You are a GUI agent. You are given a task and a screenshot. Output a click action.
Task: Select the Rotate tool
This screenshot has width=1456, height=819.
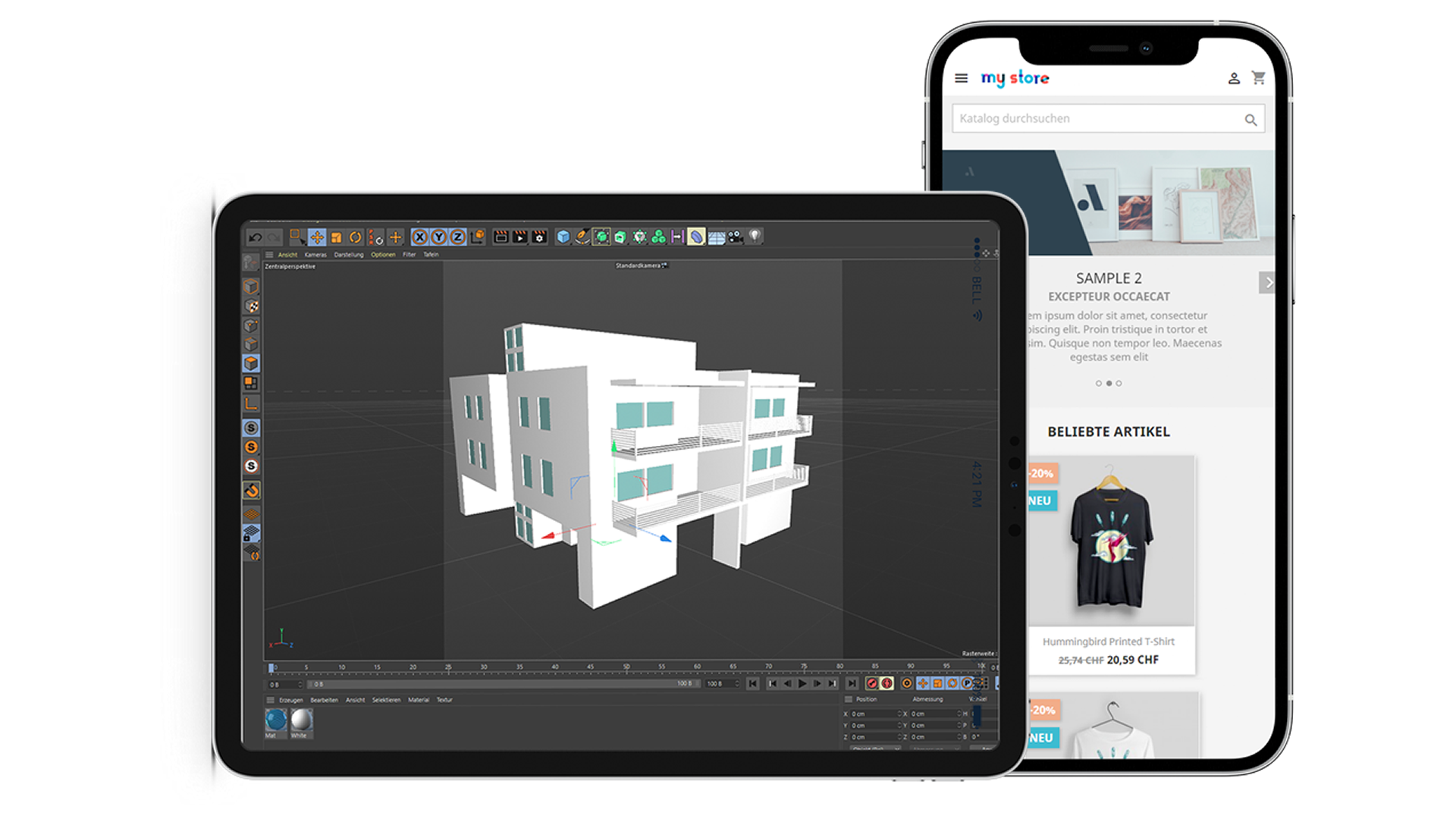click(x=355, y=237)
